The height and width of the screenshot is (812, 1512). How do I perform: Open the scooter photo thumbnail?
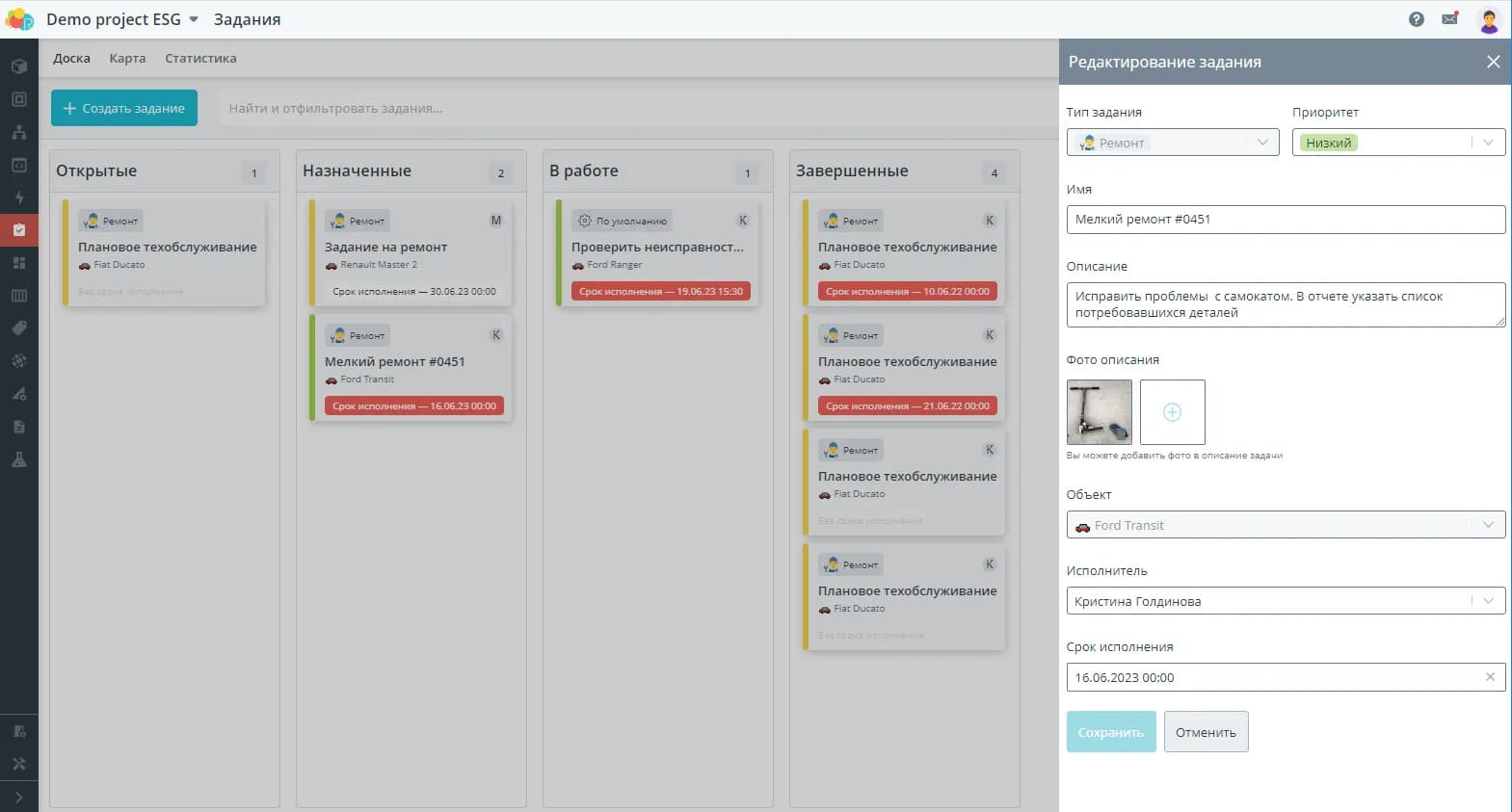pyautogui.click(x=1099, y=412)
